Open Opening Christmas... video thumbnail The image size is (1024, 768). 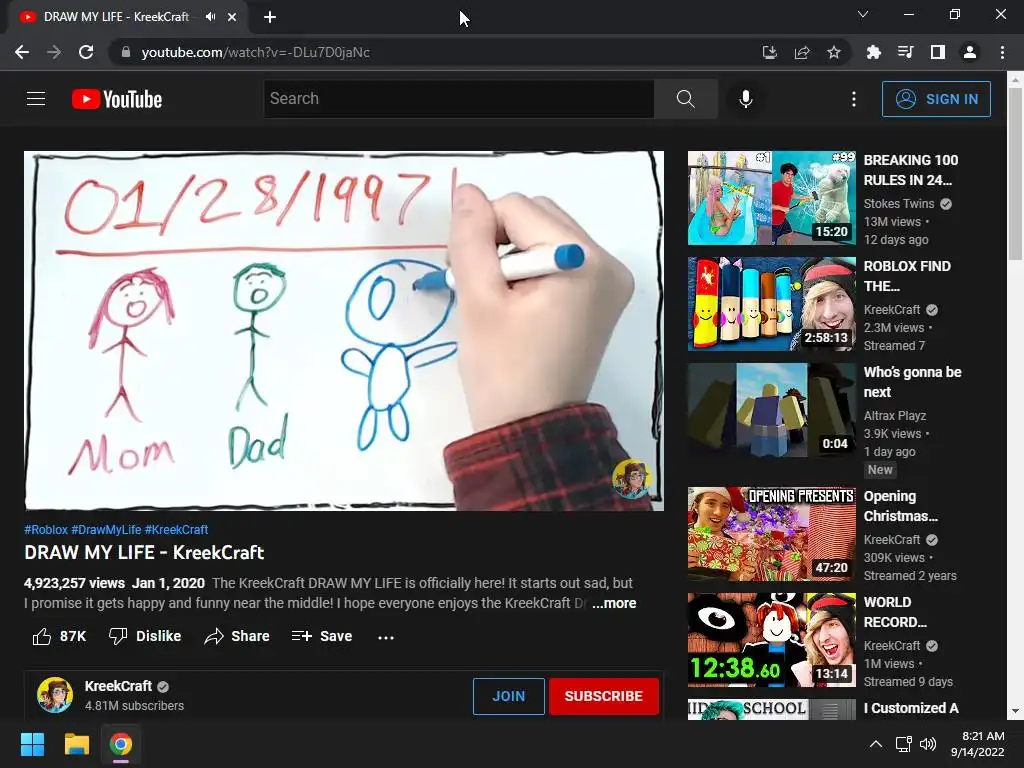tap(771, 534)
